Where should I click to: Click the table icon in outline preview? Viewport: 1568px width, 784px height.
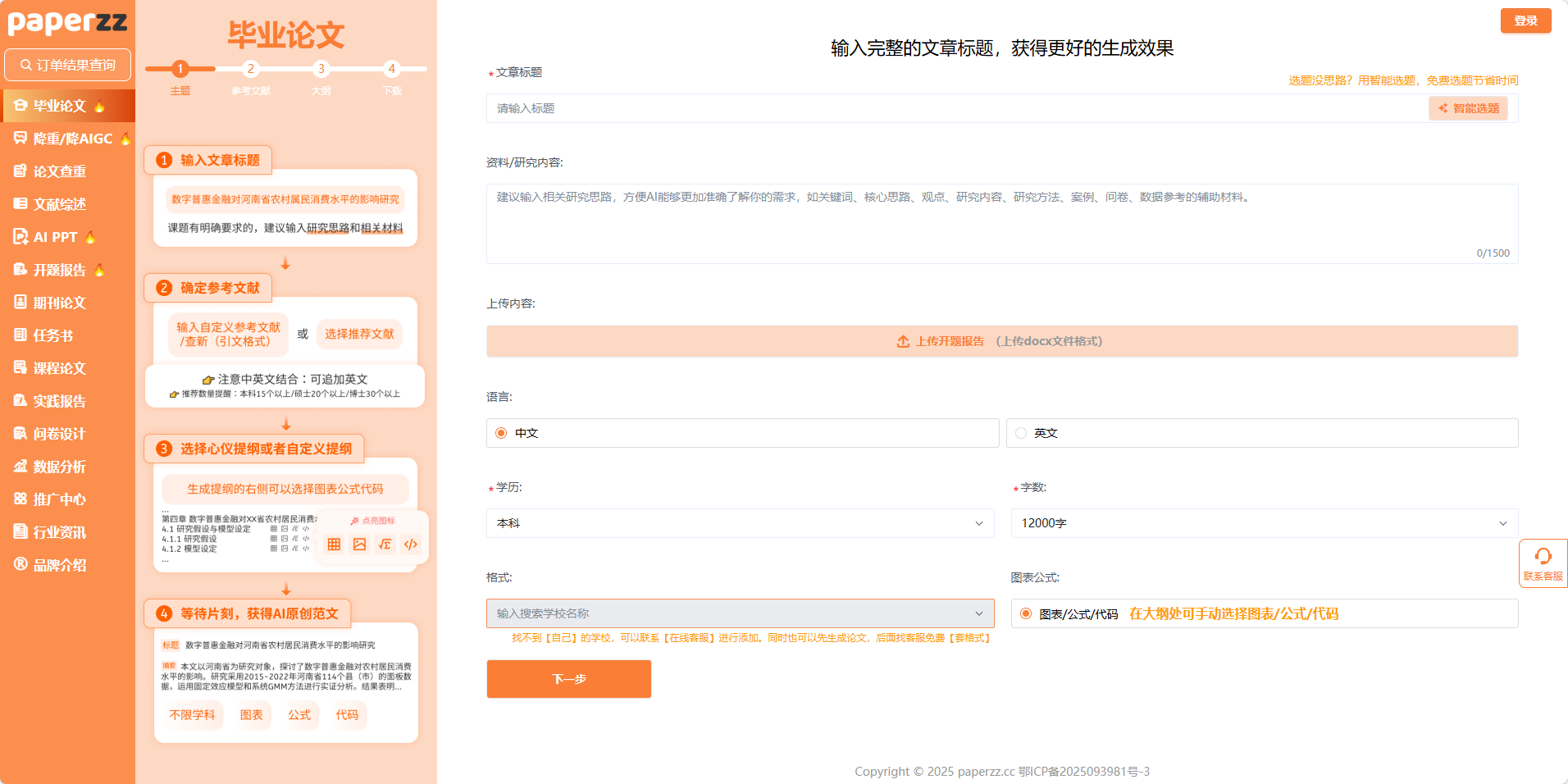point(334,545)
